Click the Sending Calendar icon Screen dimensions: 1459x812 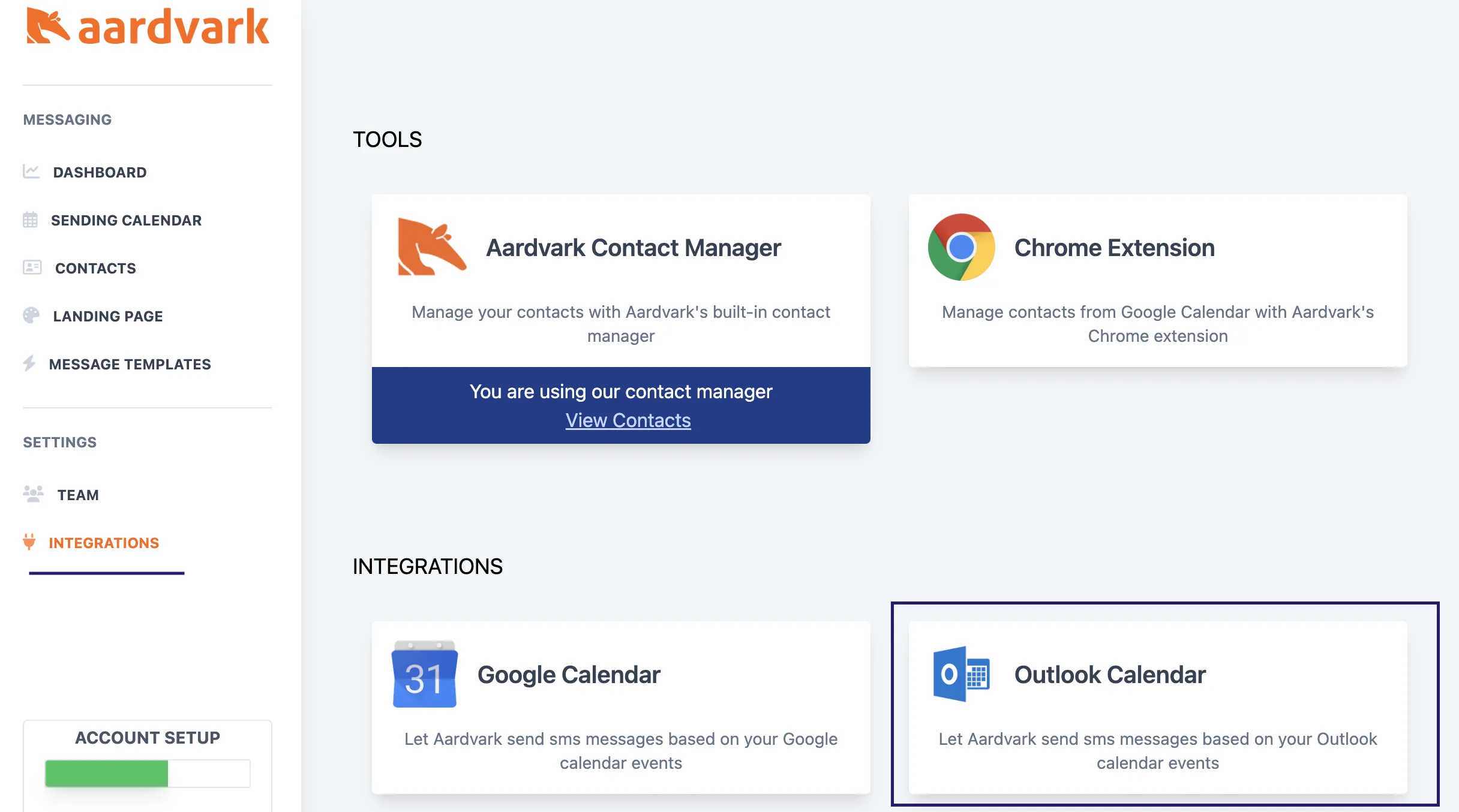click(31, 220)
